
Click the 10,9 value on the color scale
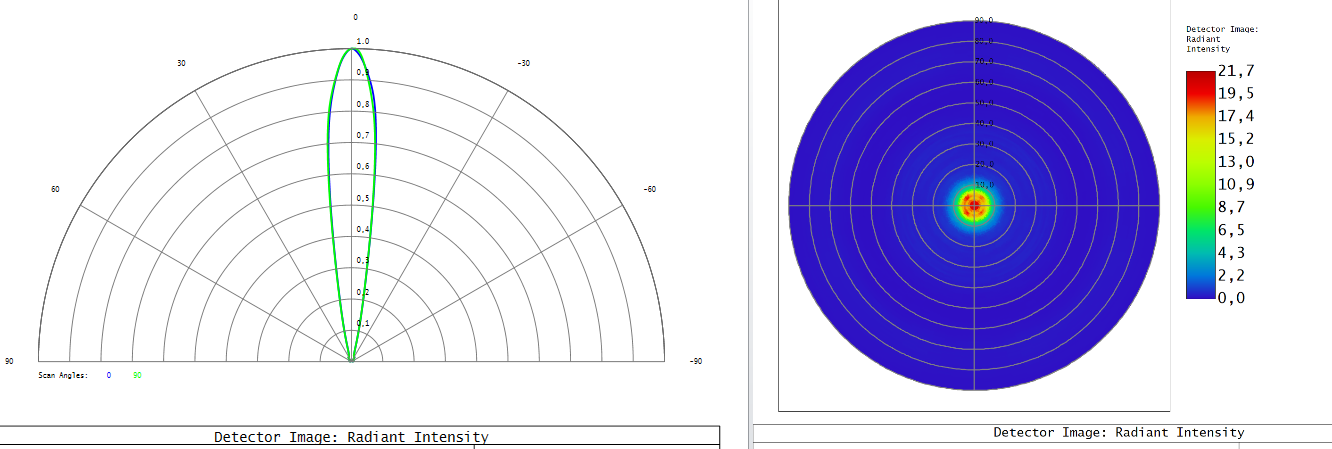[1236, 184]
